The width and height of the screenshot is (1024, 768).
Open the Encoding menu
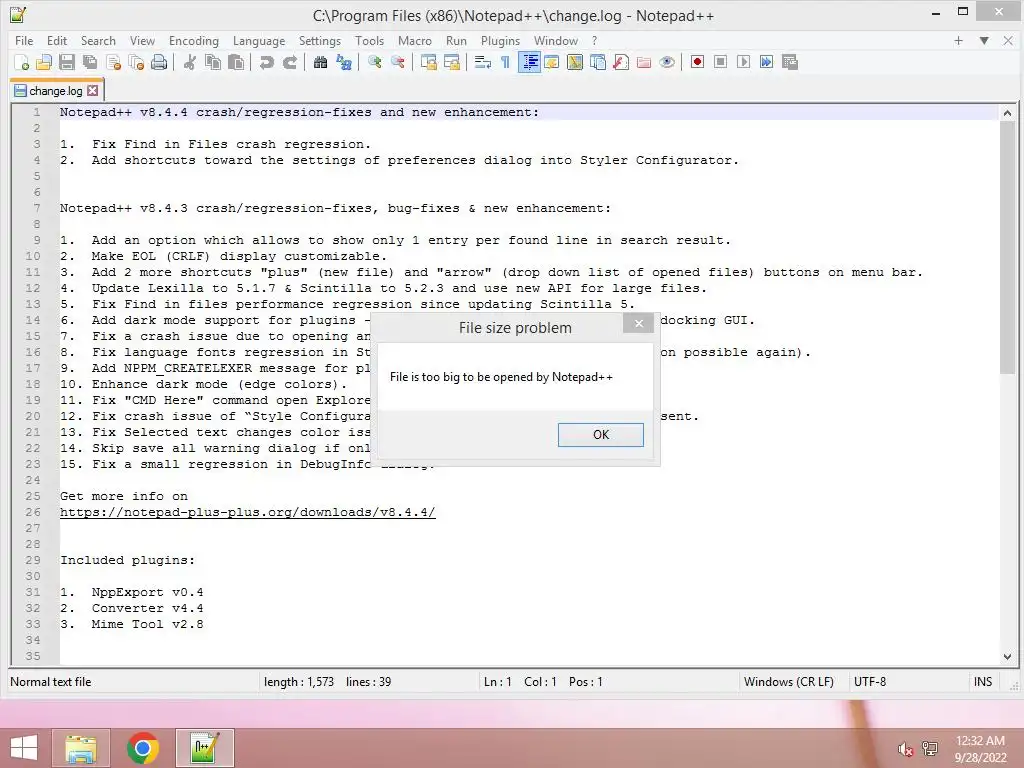coord(194,40)
